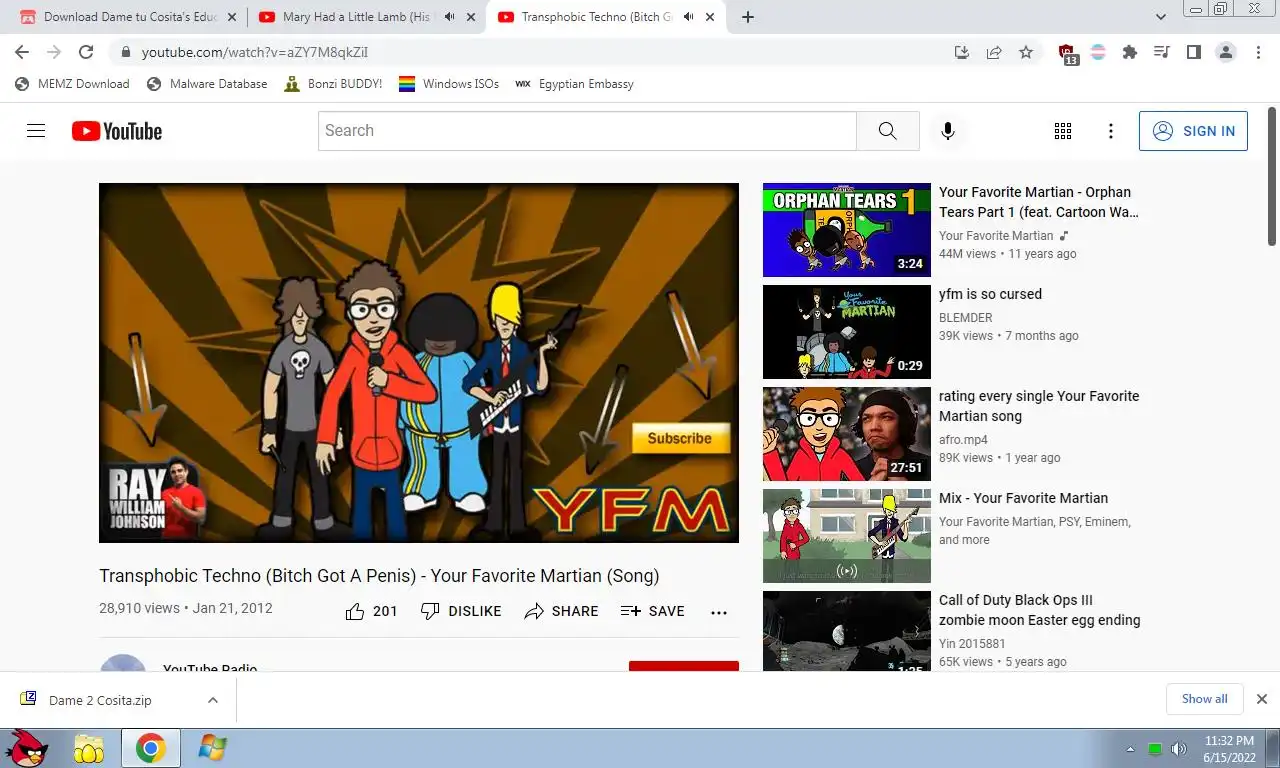This screenshot has width=1280, height=768.
Task: Start voice search with the microphone icon
Action: coord(948,131)
